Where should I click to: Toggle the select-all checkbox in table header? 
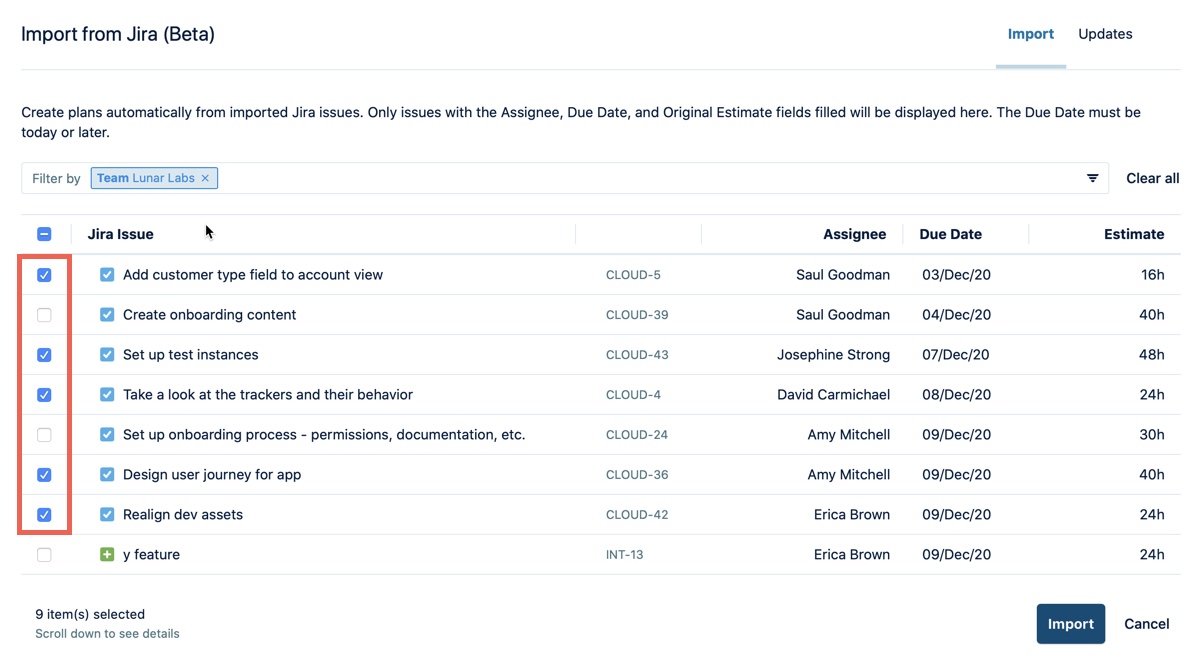coord(44,234)
